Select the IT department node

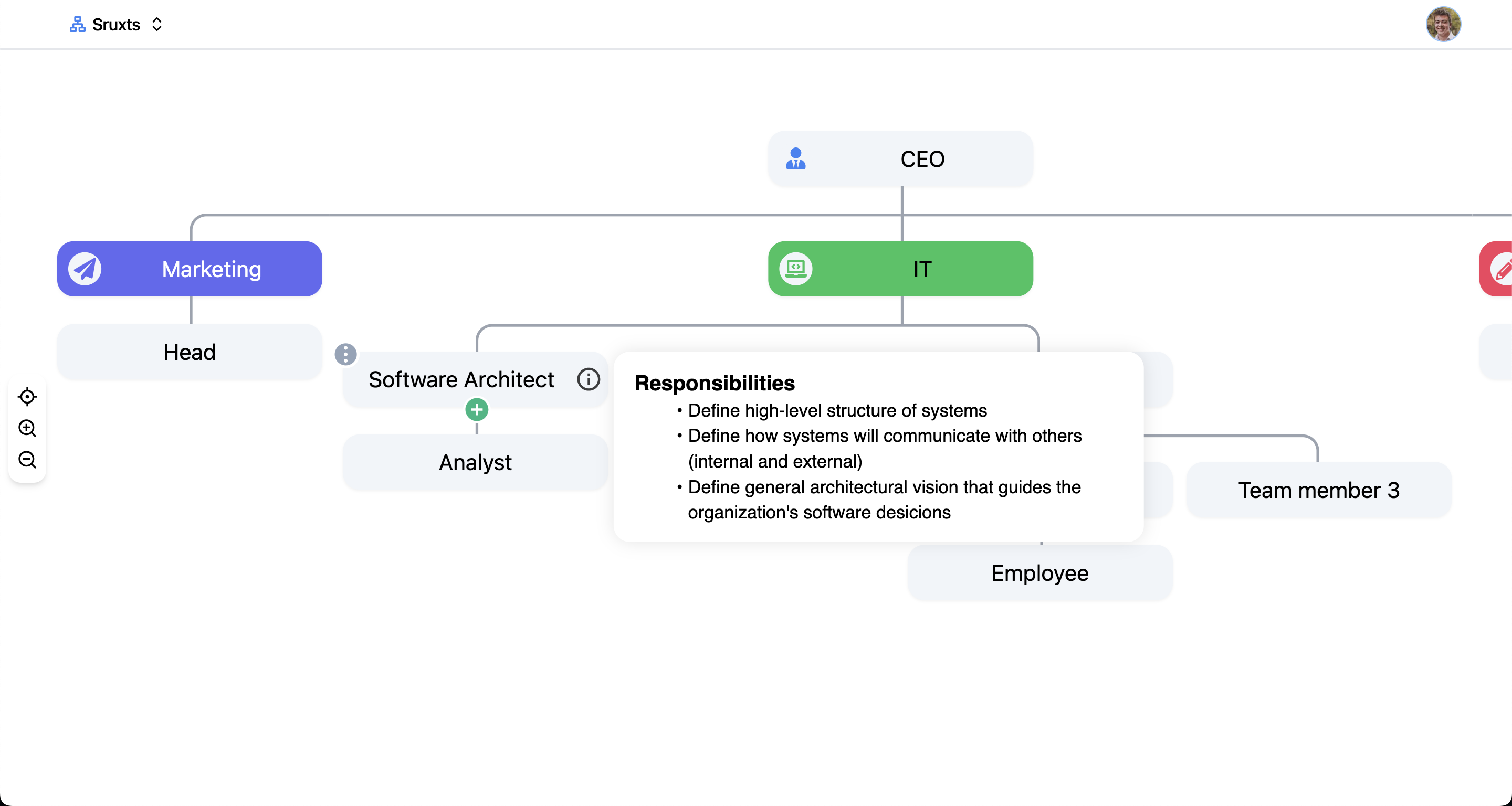pos(900,269)
